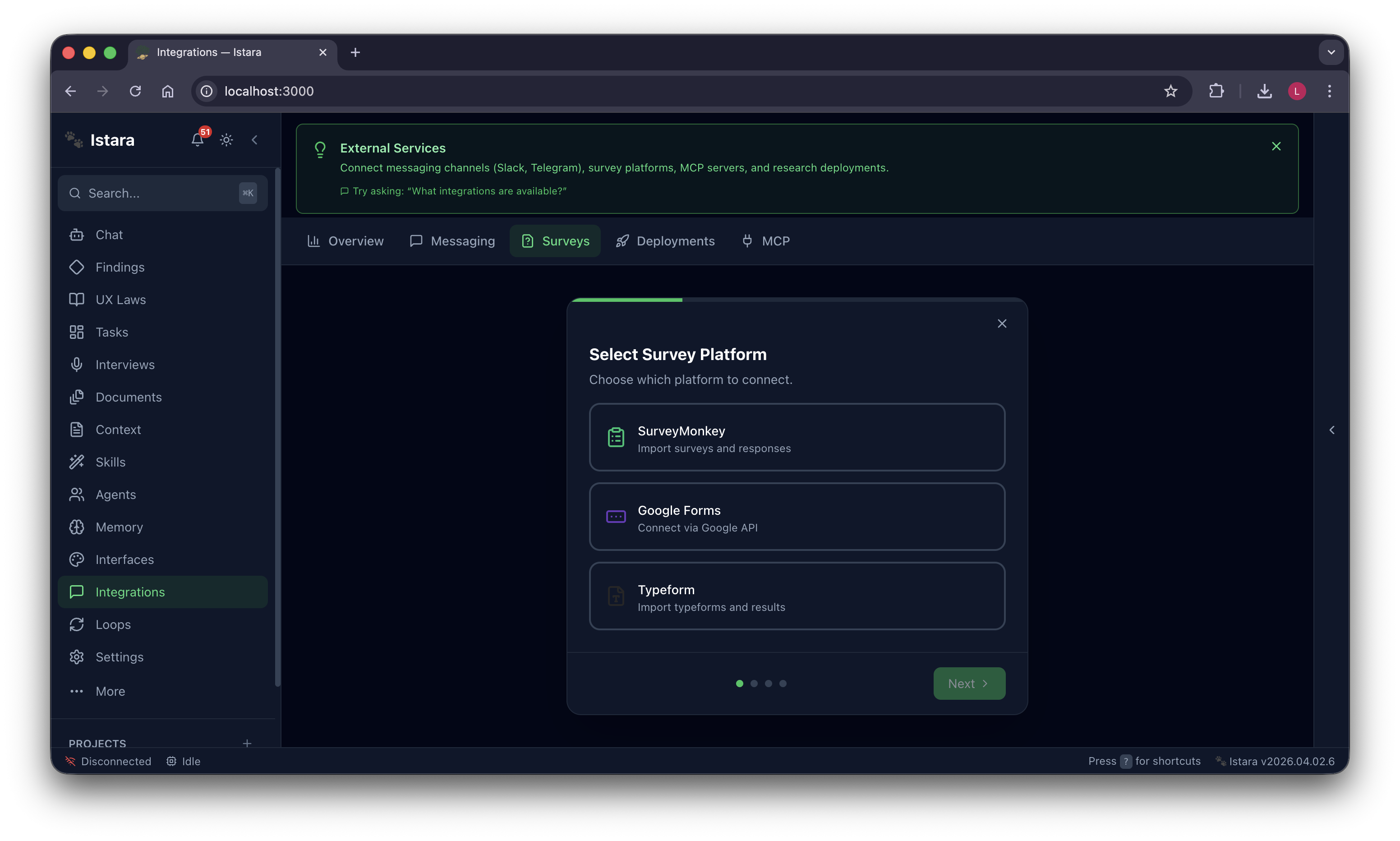Add a new project with plus icon
The height and width of the screenshot is (841, 1400).
click(247, 743)
